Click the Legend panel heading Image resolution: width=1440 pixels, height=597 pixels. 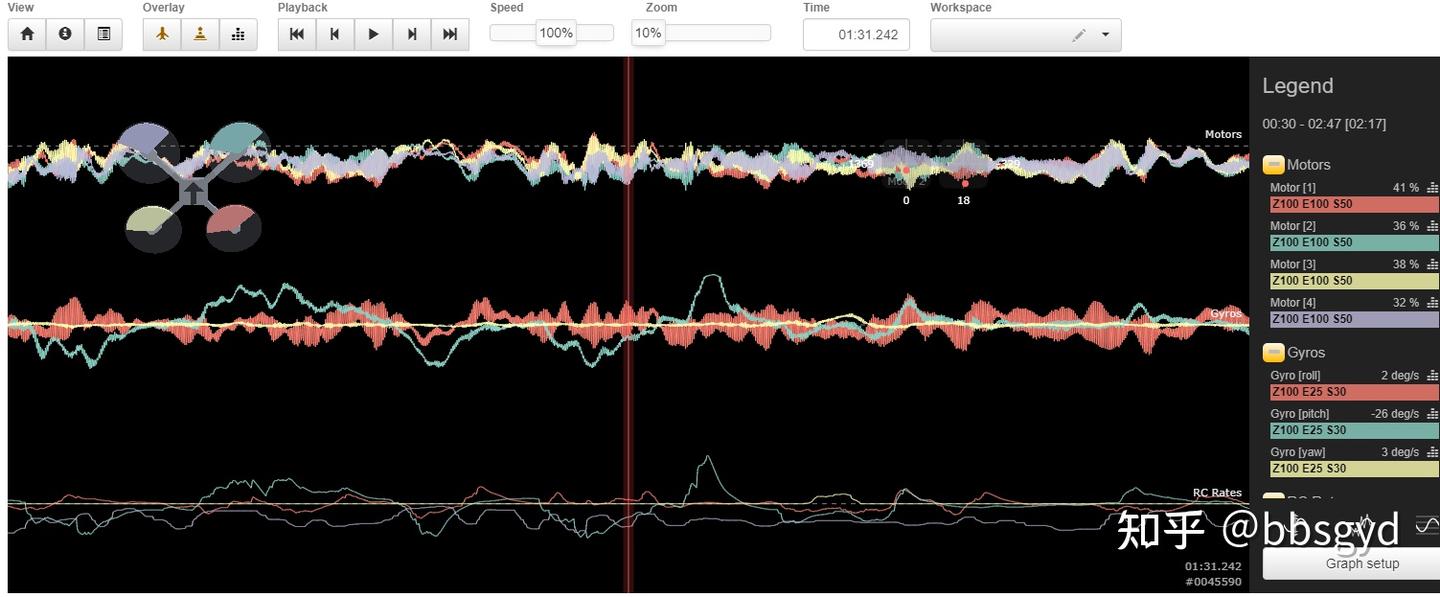tap(1297, 86)
